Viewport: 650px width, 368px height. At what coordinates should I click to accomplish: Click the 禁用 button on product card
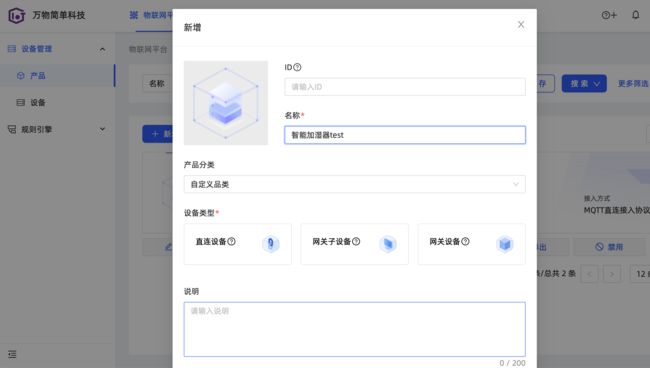click(x=609, y=247)
